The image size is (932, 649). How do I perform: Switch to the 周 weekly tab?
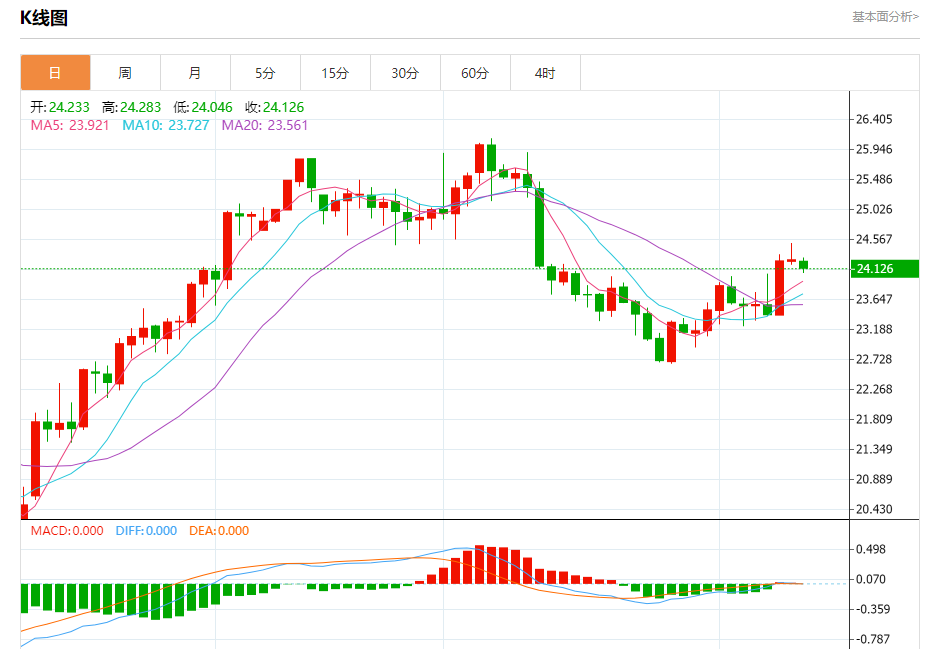[125, 73]
